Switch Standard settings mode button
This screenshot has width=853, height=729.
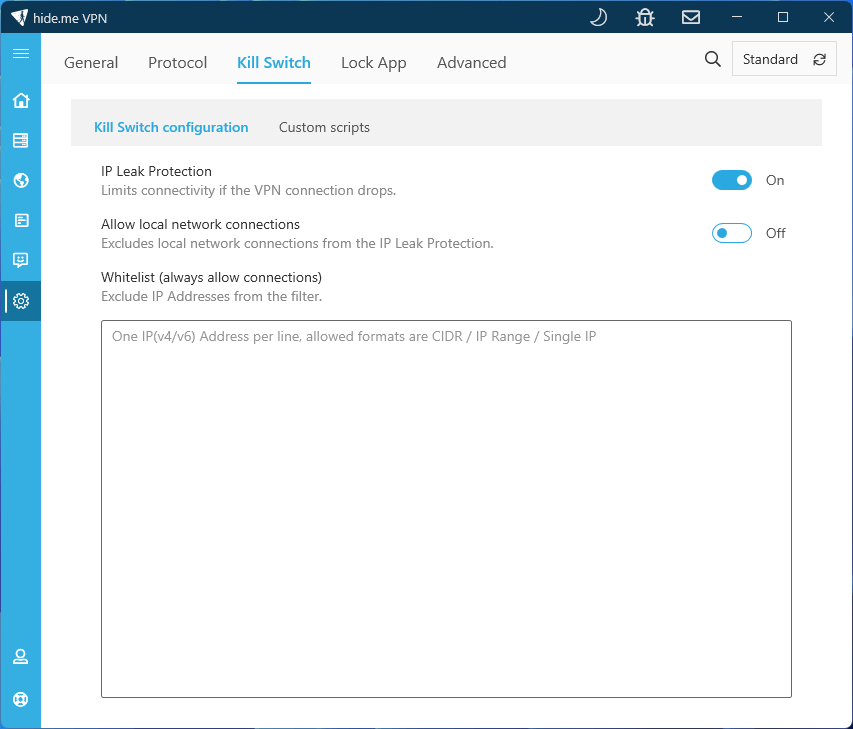(784, 59)
